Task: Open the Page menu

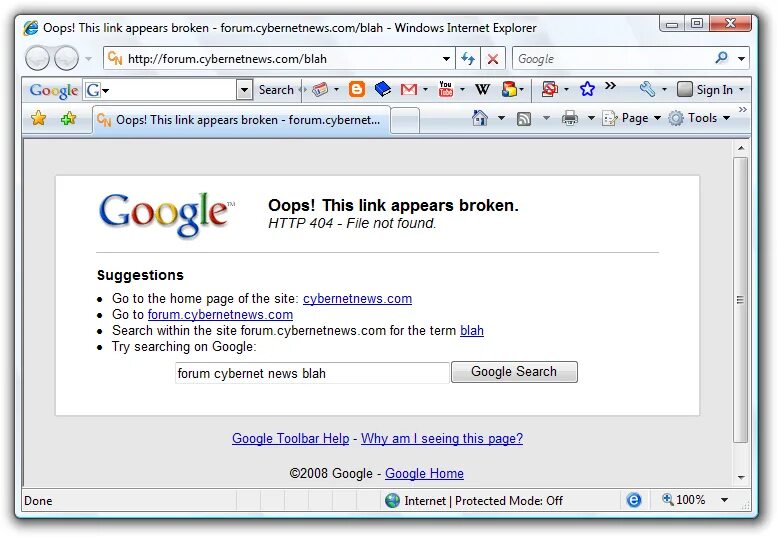Action: click(631, 118)
